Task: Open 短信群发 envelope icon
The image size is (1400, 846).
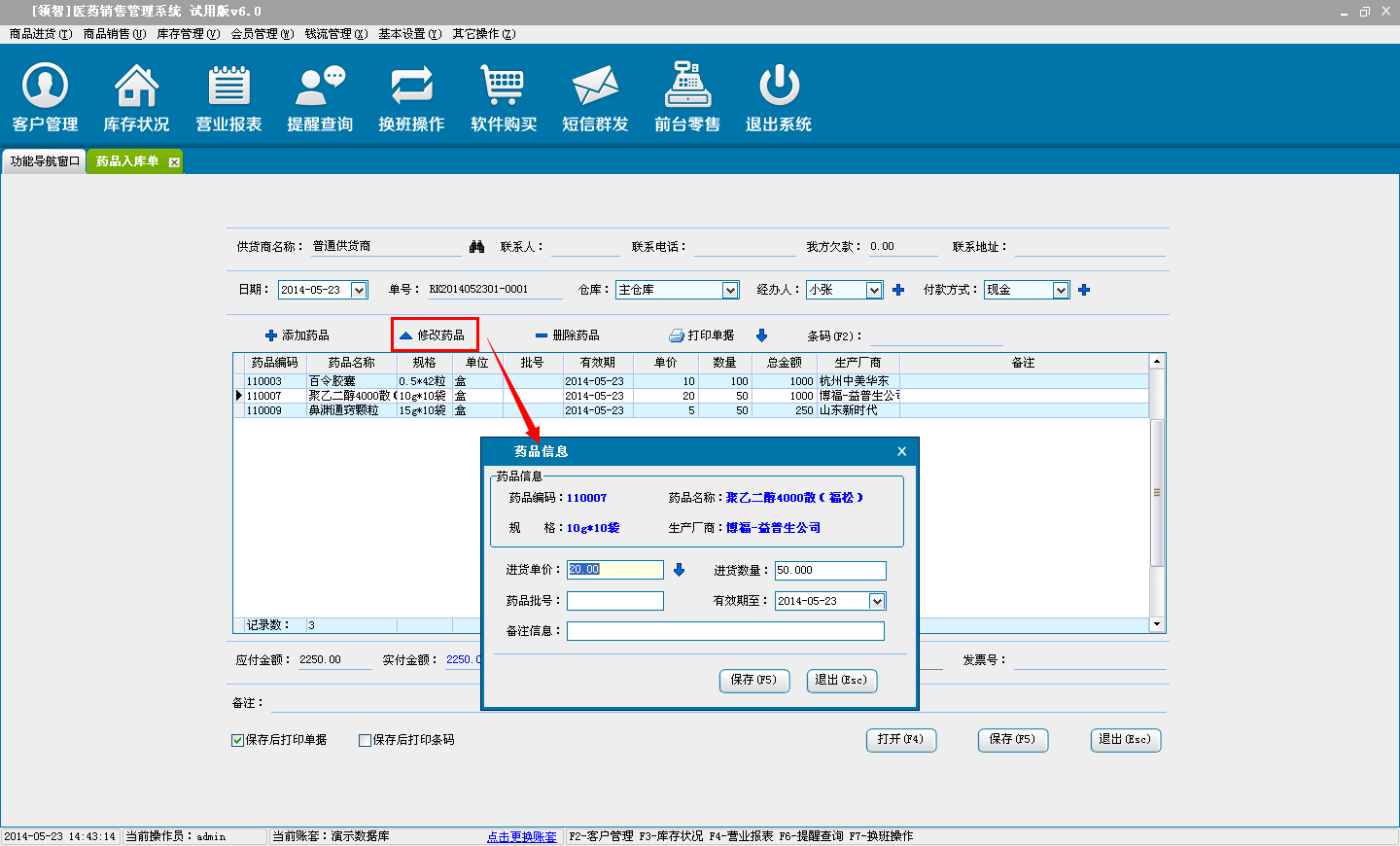Action: click(x=595, y=87)
